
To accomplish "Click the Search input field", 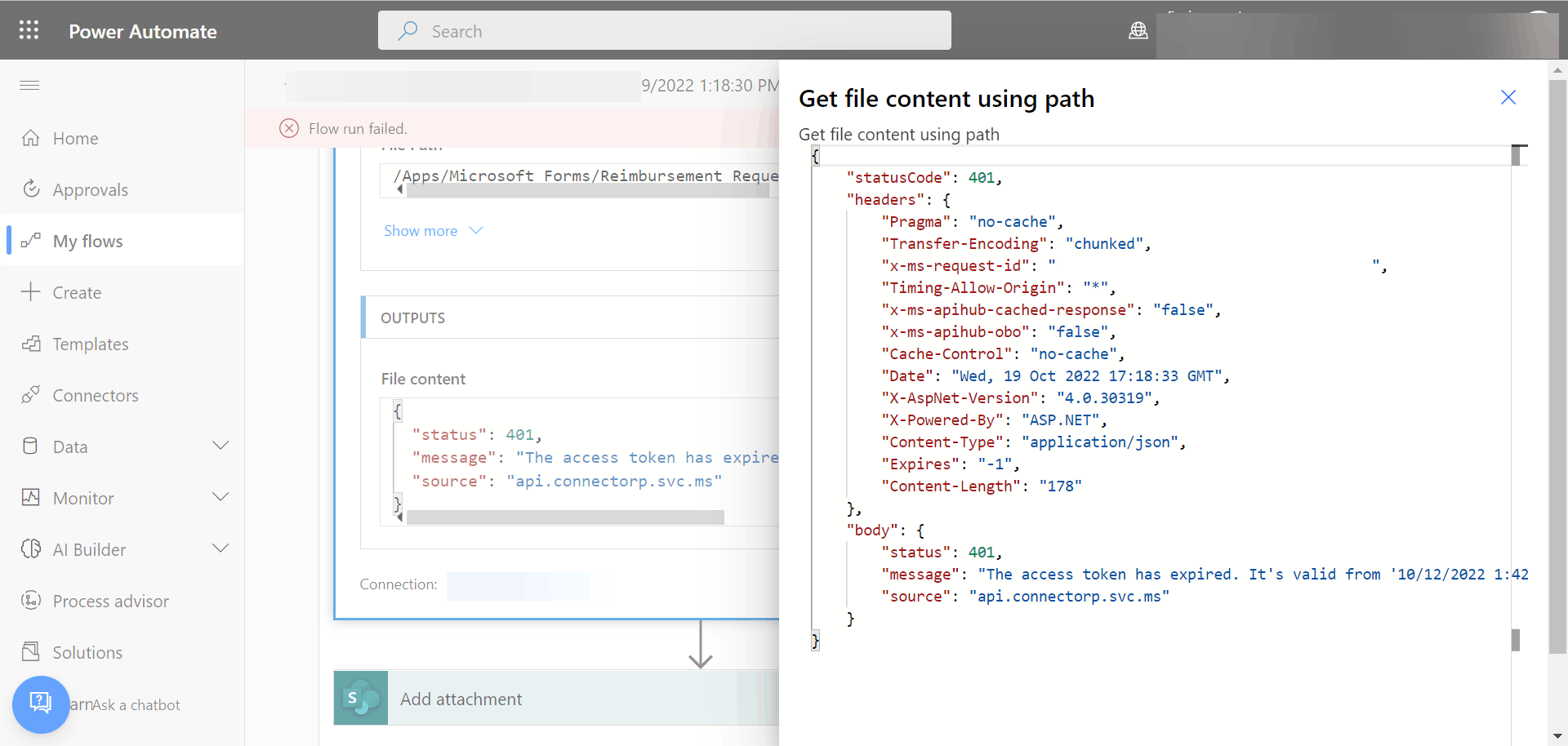I will coord(664,31).
